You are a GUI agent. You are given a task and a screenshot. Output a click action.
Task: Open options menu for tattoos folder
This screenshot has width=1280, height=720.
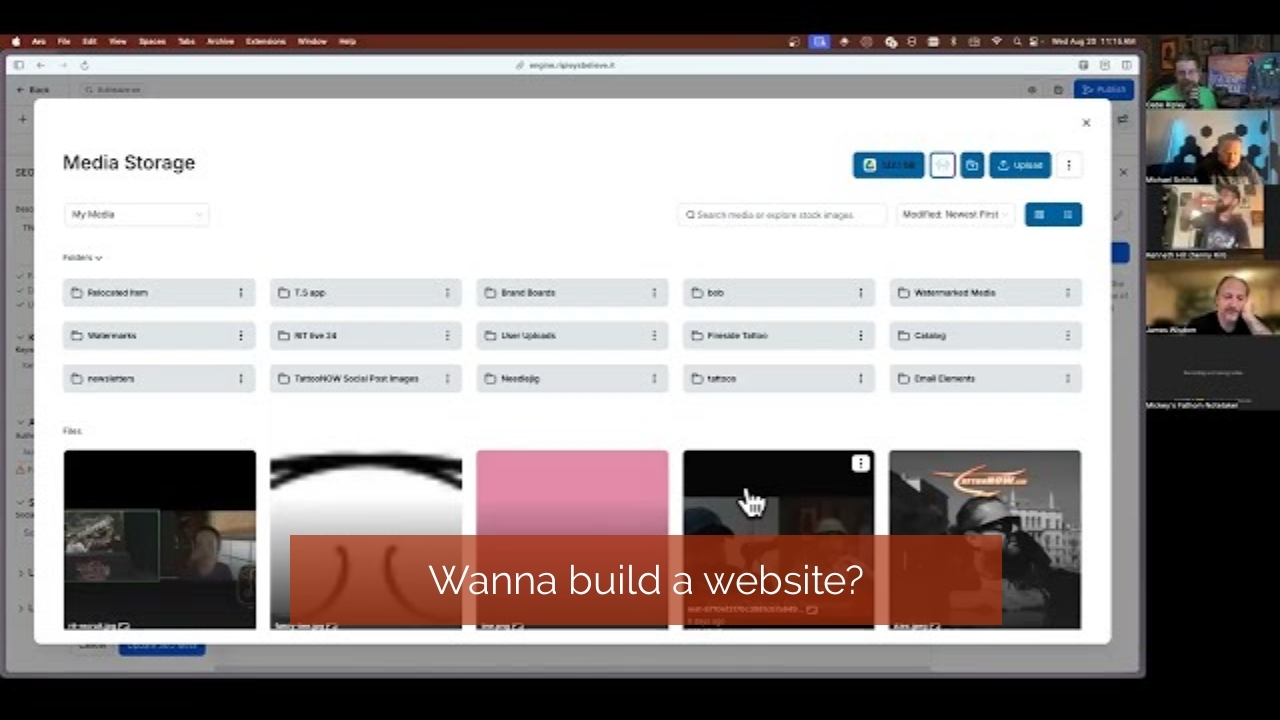[860, 379]
